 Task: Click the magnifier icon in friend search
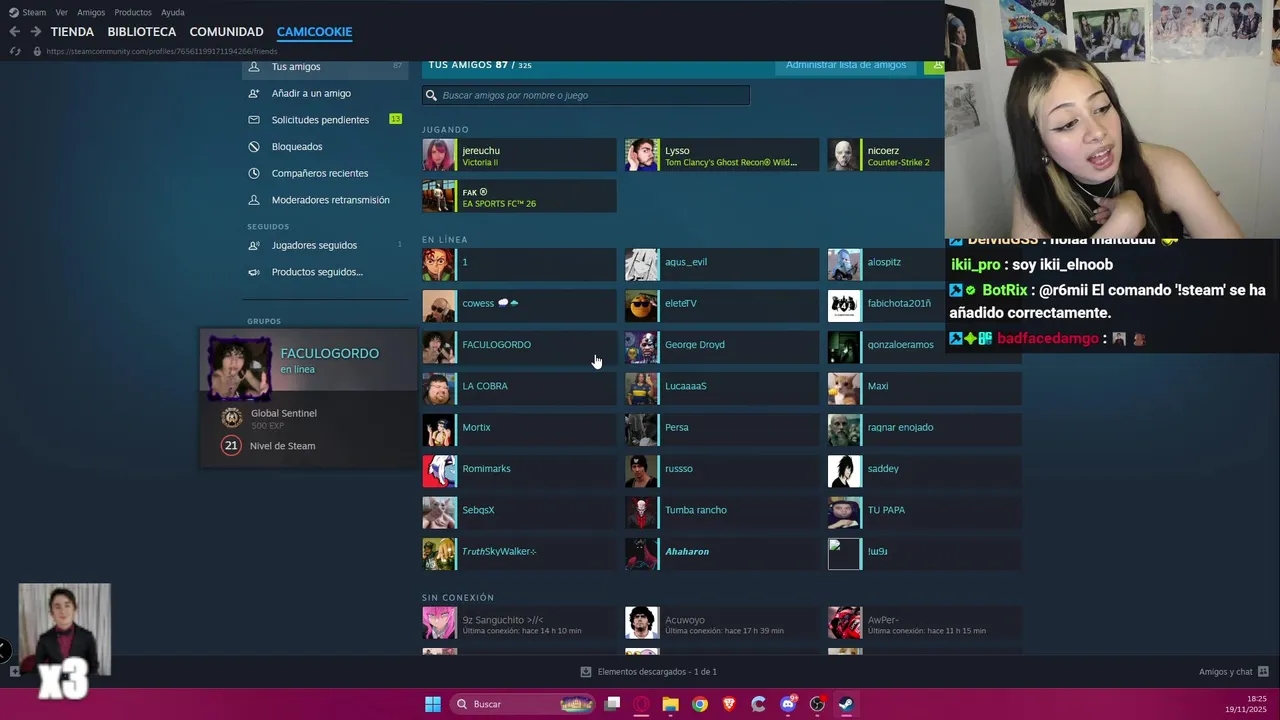pyautogui.click(x=432, y=95)
